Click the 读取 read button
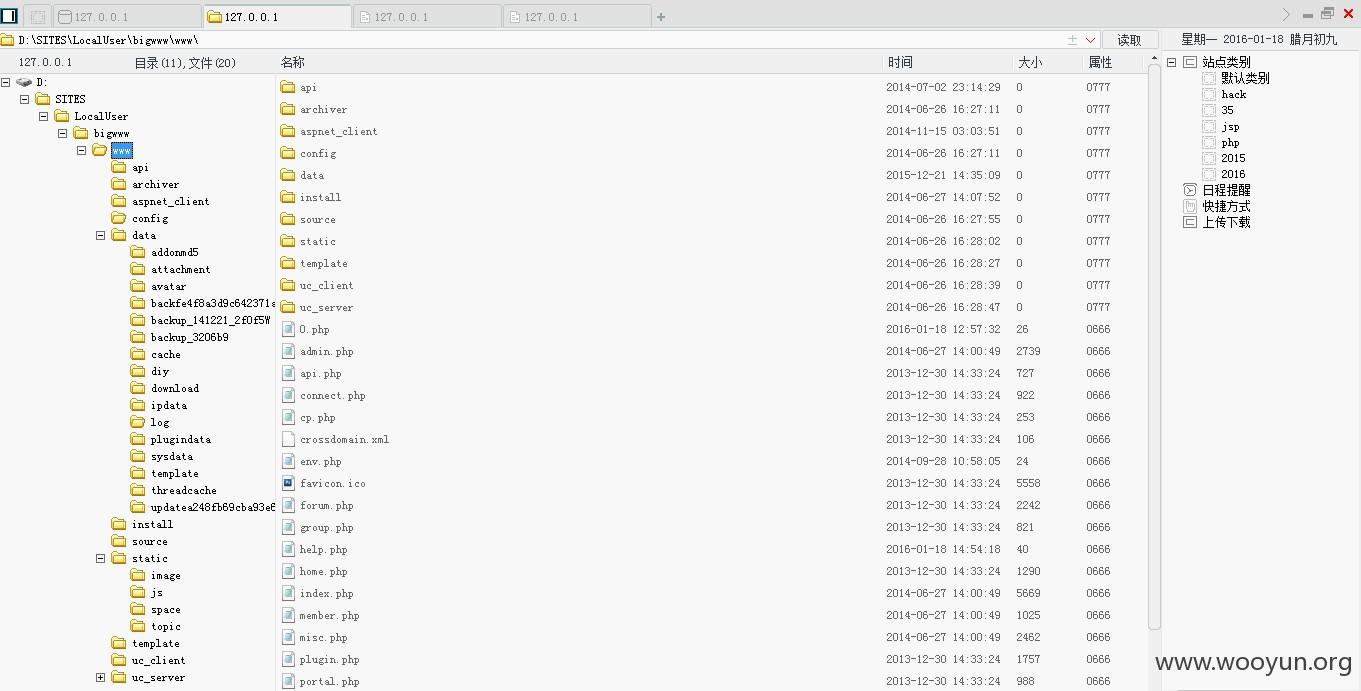The height and width of the screenshot is (691, 1361). (1129, 40)
